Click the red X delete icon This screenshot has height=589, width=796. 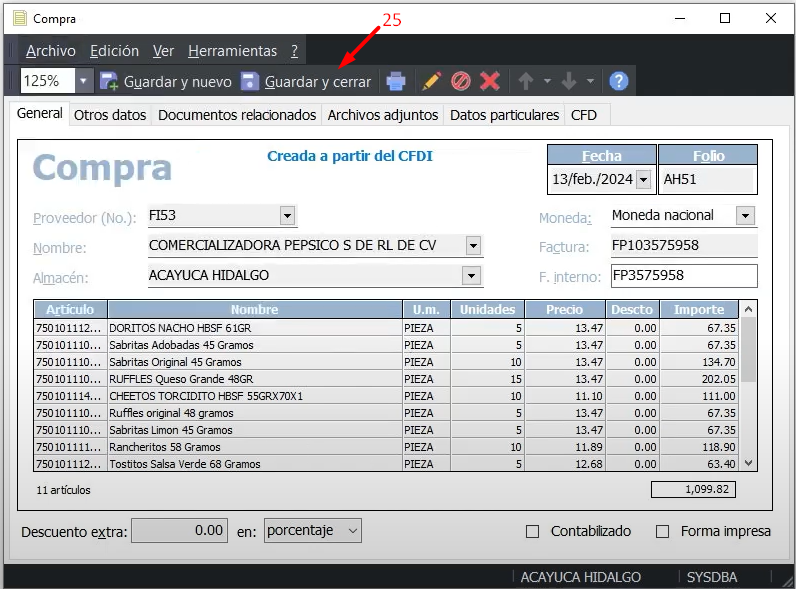pyautogui.click(x=489, y=81)
